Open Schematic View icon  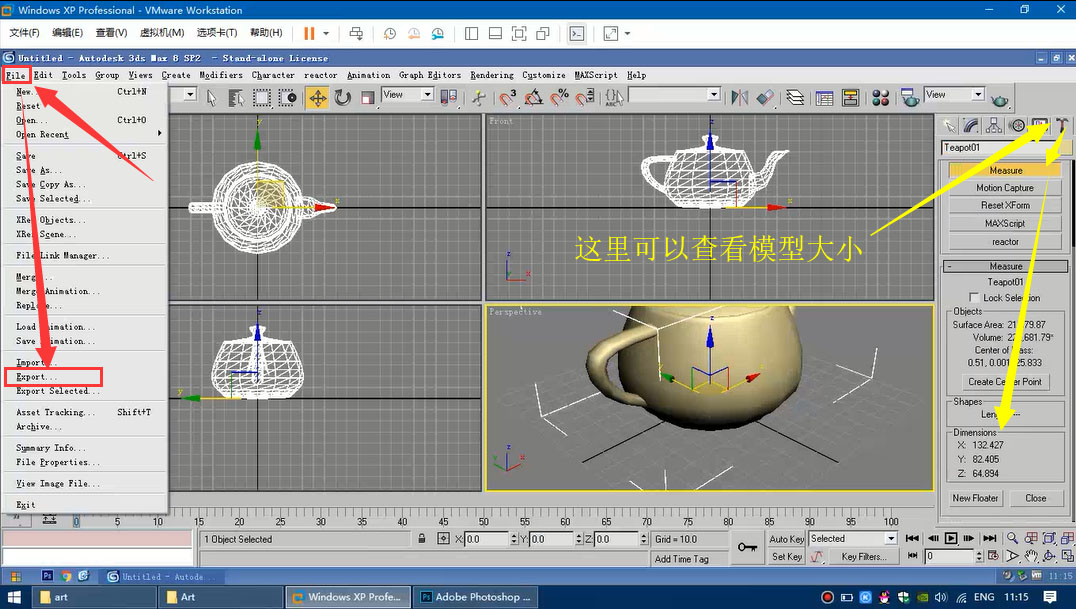[x=850, y=98]
